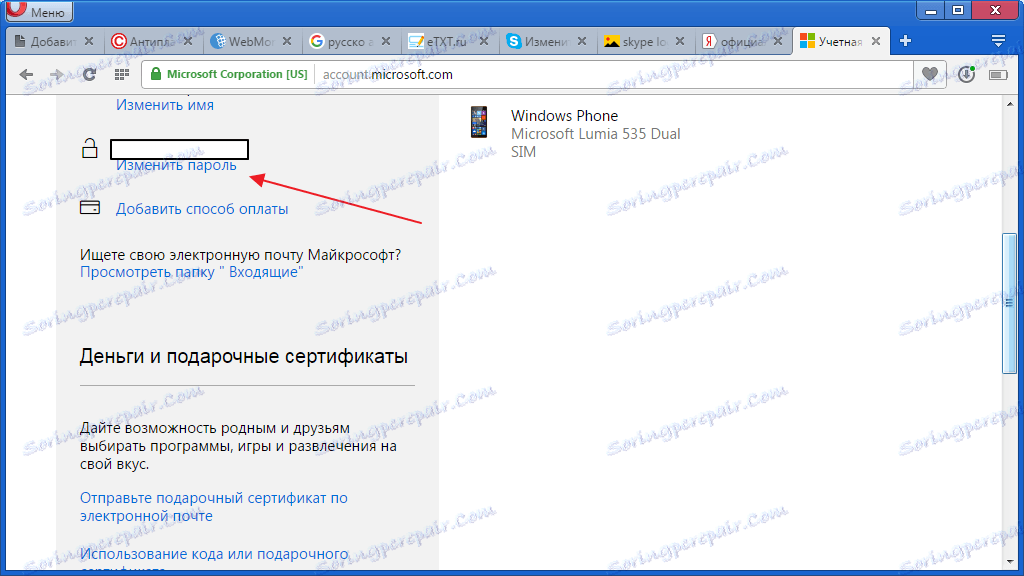Open the Изменить пароль link
Screen dimensions: 1024x576
click(x=176, y=165)
